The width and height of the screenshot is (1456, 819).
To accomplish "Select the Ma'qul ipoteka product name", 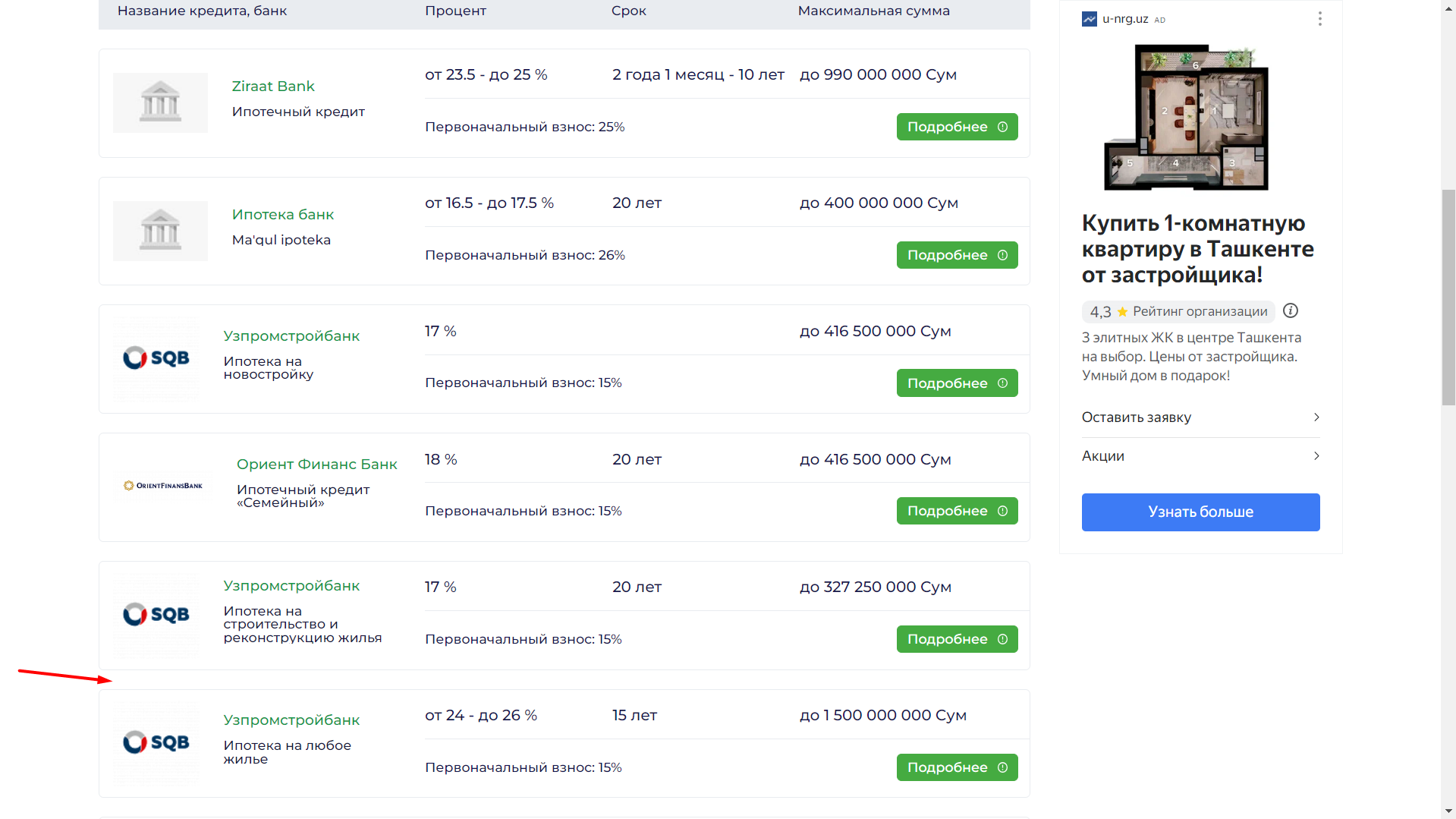I will click(x=281, y=240).
